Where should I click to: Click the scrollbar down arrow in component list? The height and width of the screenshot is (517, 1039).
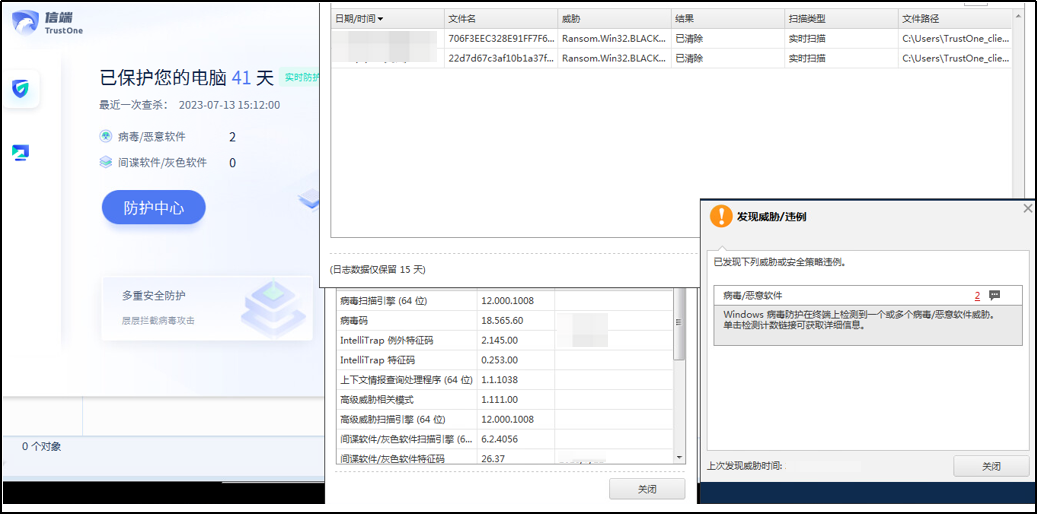(680, 457)
